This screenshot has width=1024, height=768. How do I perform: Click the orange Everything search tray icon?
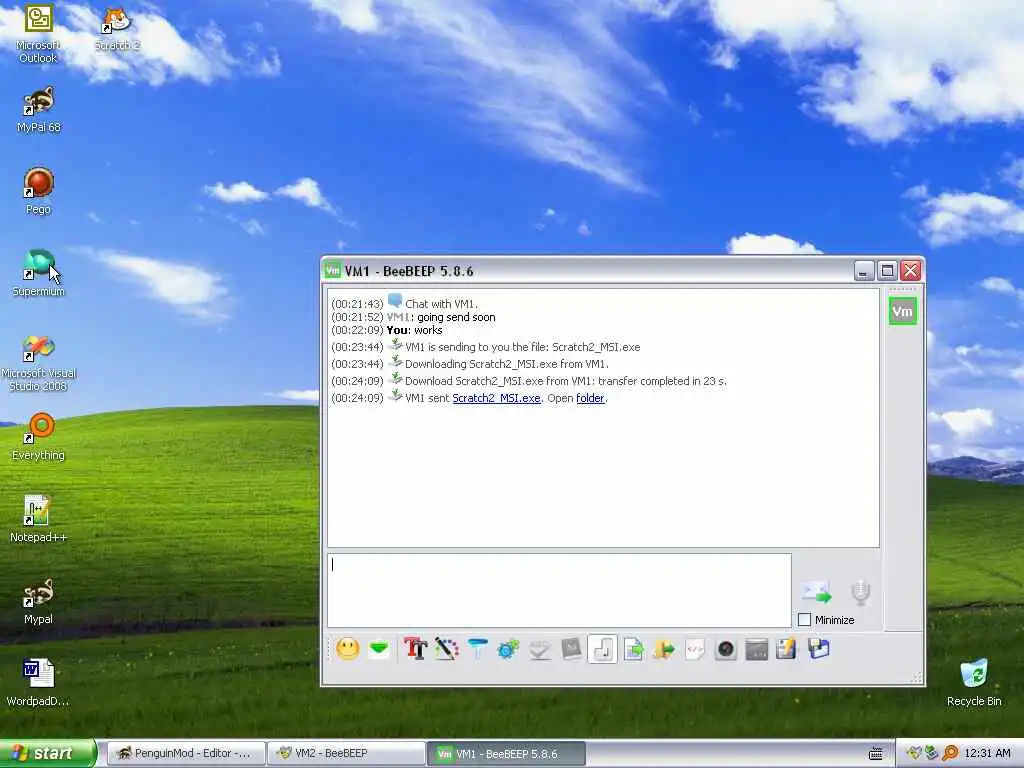coord(950,754)
